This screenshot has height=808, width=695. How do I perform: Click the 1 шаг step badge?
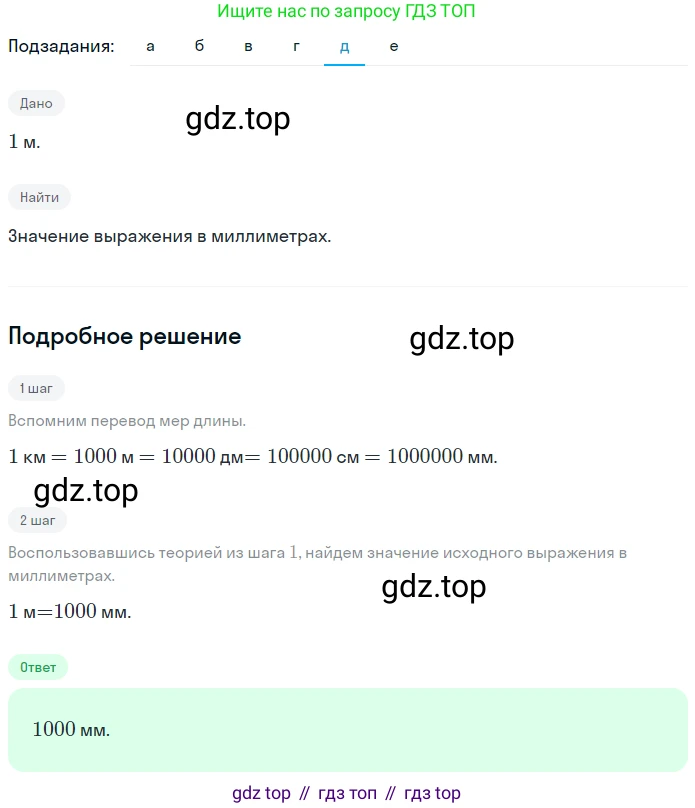[36, 388]
